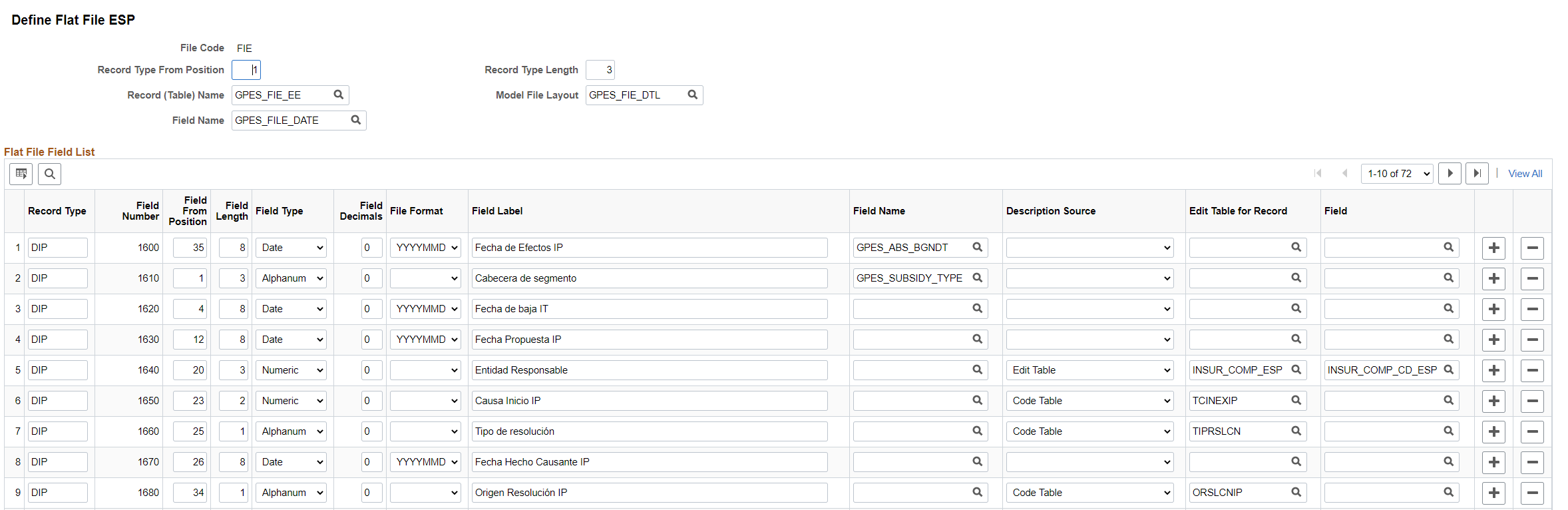
Task: Click Field Decimals input for Tipo de resolución
Action: [x=372, y=431]
